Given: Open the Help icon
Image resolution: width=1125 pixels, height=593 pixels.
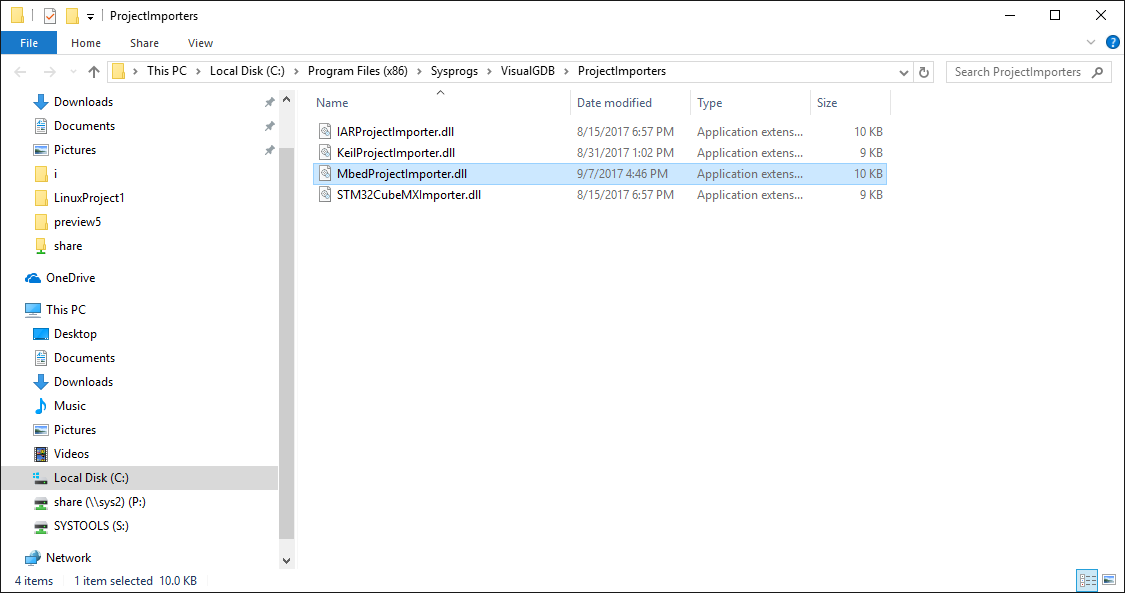Looking at the screenshot, I should [1113, 42].
